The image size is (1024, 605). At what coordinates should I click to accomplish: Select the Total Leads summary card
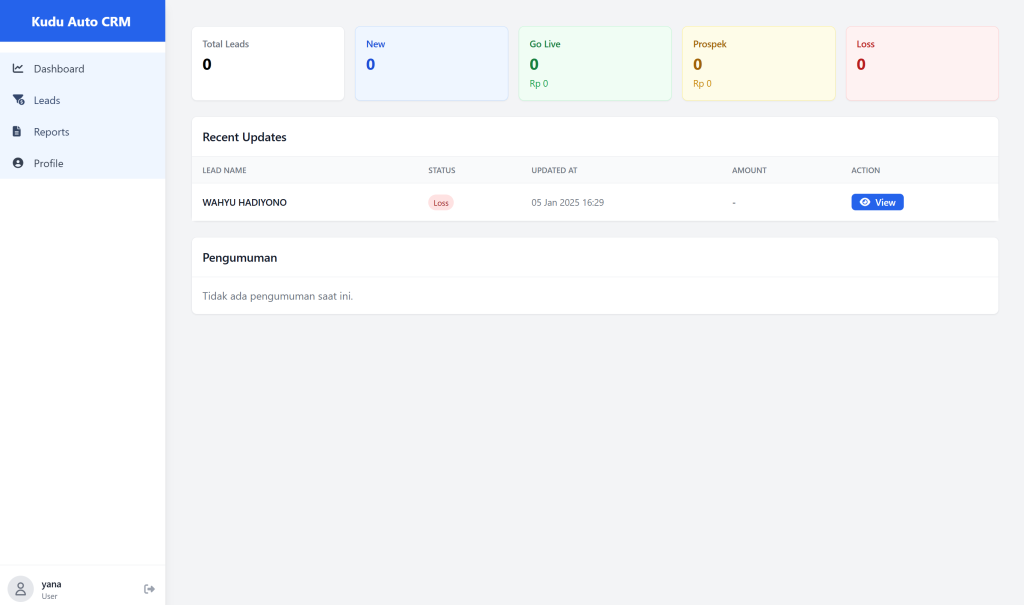point(267,63)
